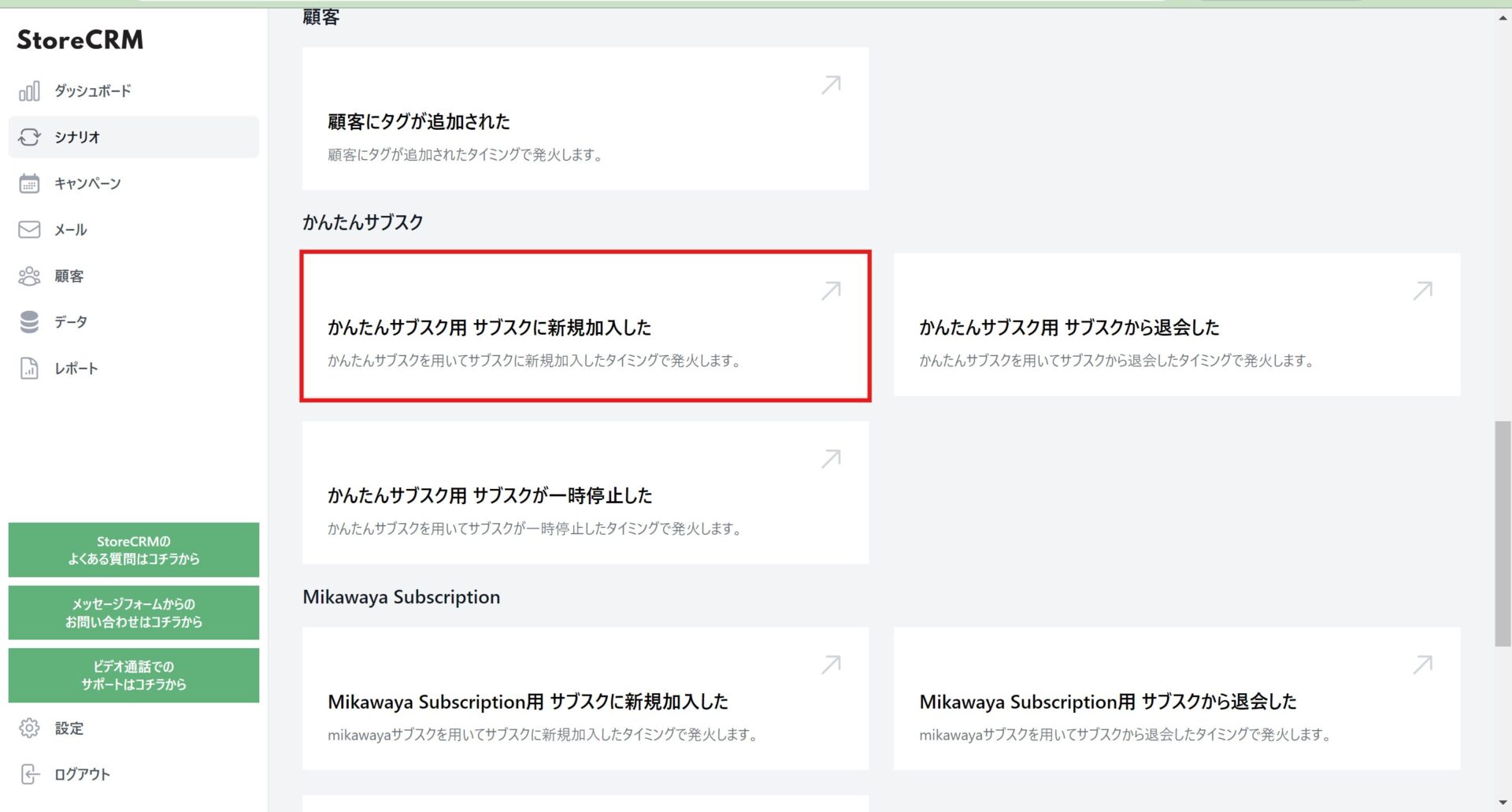Click the scrollbar up arrow
Screen dimensions: 1512x812
point(1503,18)
